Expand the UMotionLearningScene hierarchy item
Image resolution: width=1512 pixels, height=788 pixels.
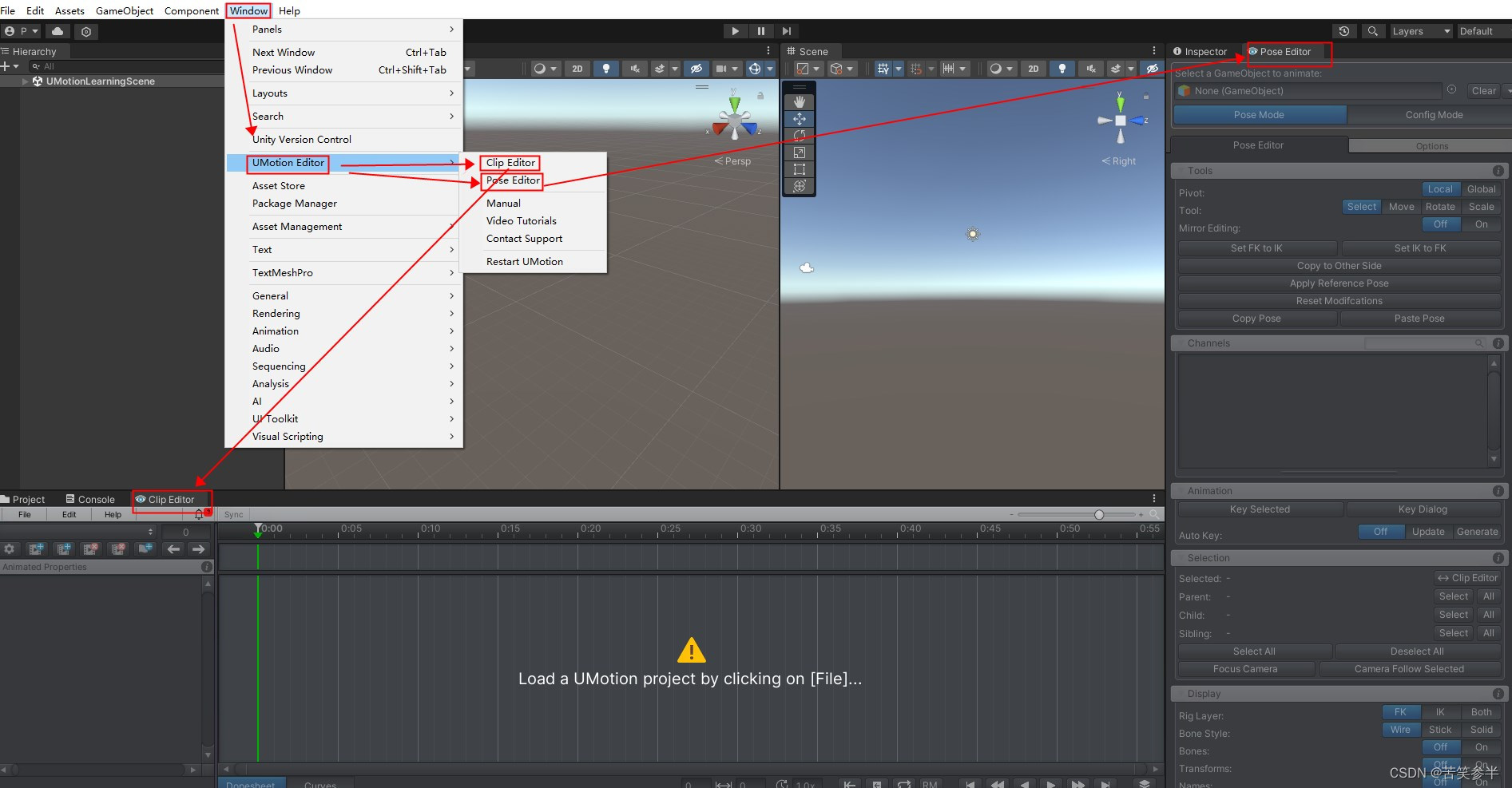coord(26,81)
